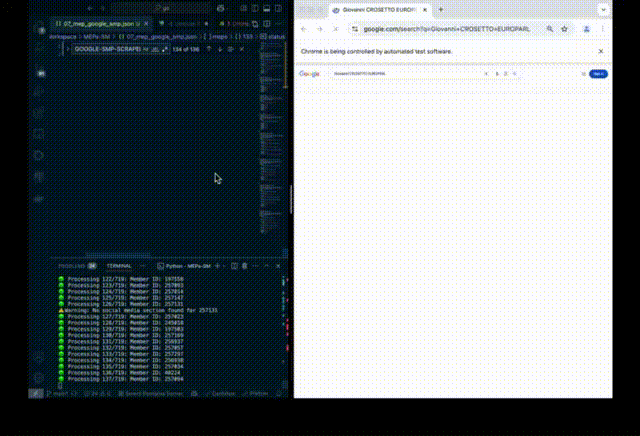Kill terminal with trash icon
640x436 pixels.
244,266
